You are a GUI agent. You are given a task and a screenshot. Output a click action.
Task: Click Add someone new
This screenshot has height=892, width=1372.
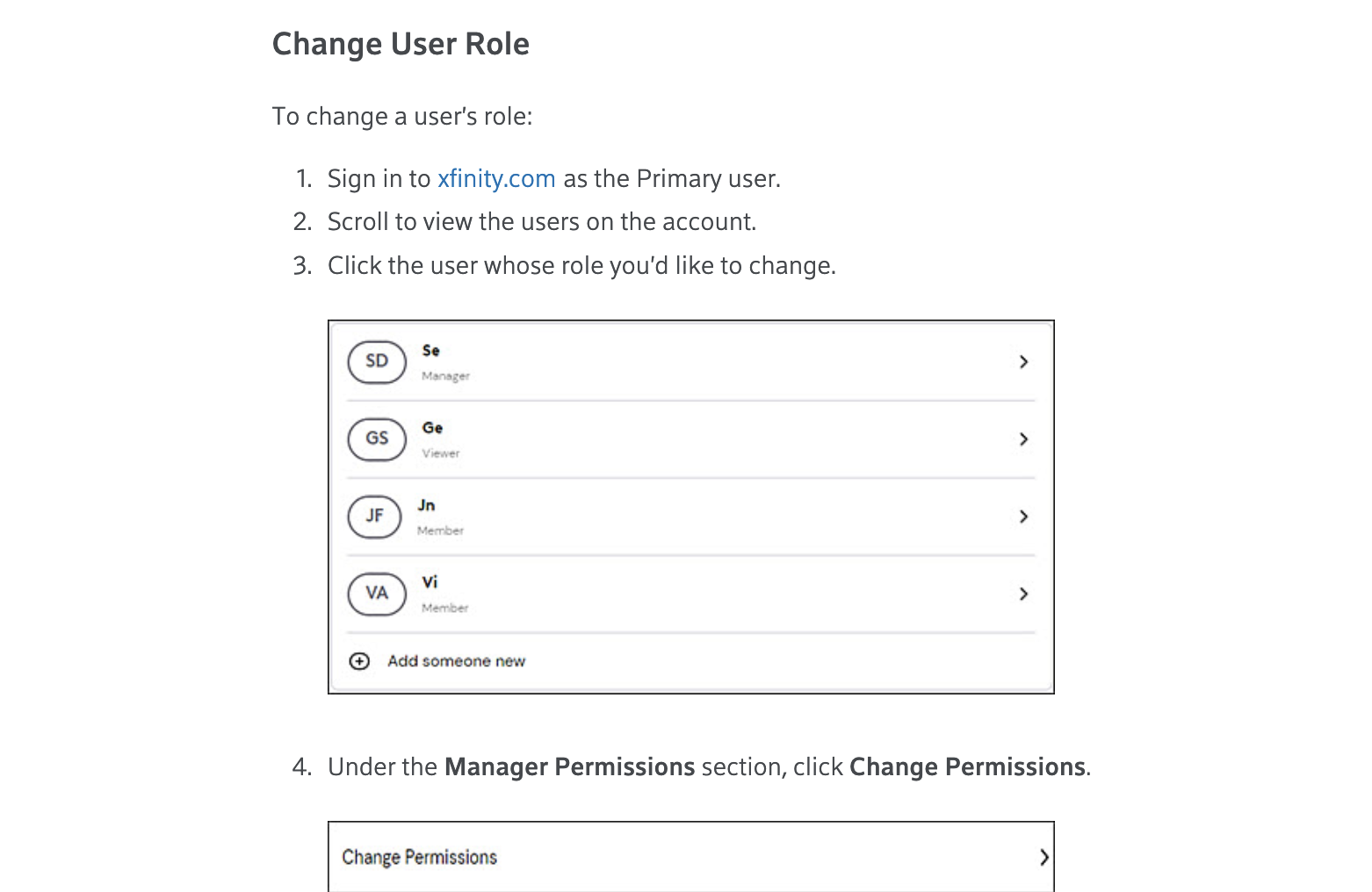point(456,660)
